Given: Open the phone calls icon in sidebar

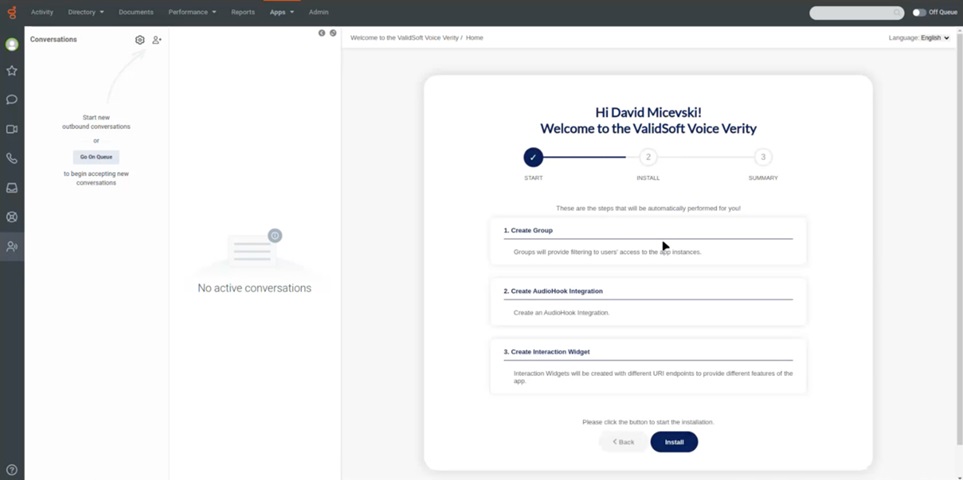Looking at the screenshot, I should tap(12, 158).
